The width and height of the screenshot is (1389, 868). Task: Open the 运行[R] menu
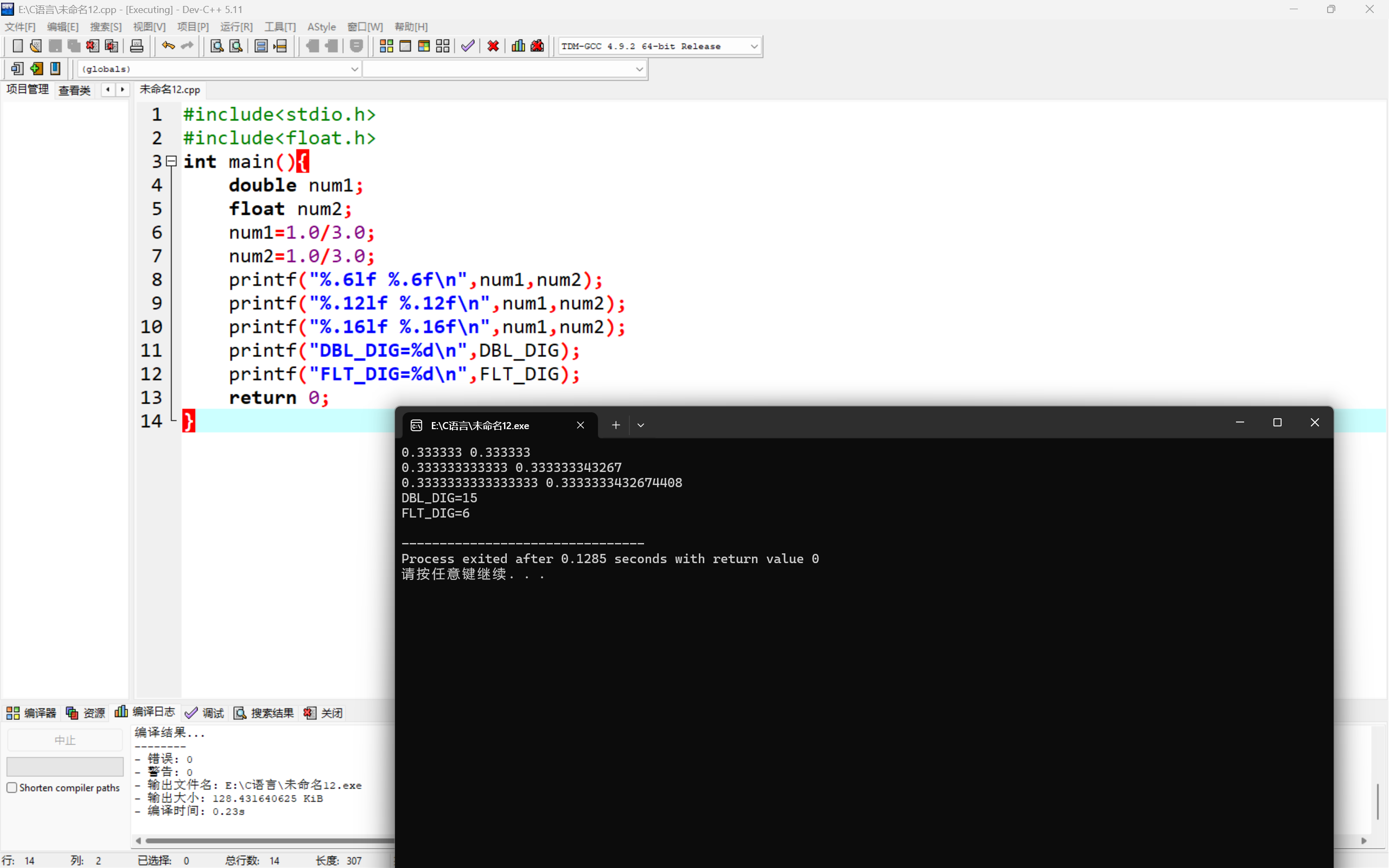pos(236,27)
